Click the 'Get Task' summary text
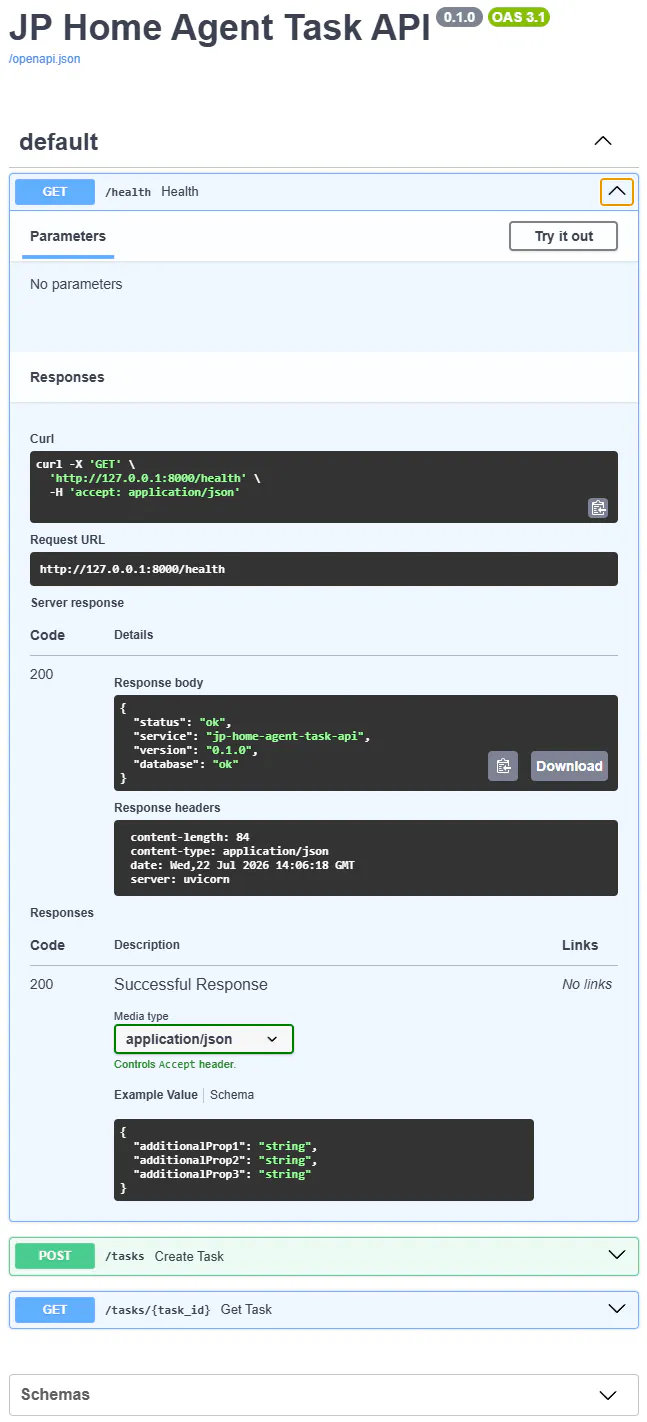 tap(246, 1309)
